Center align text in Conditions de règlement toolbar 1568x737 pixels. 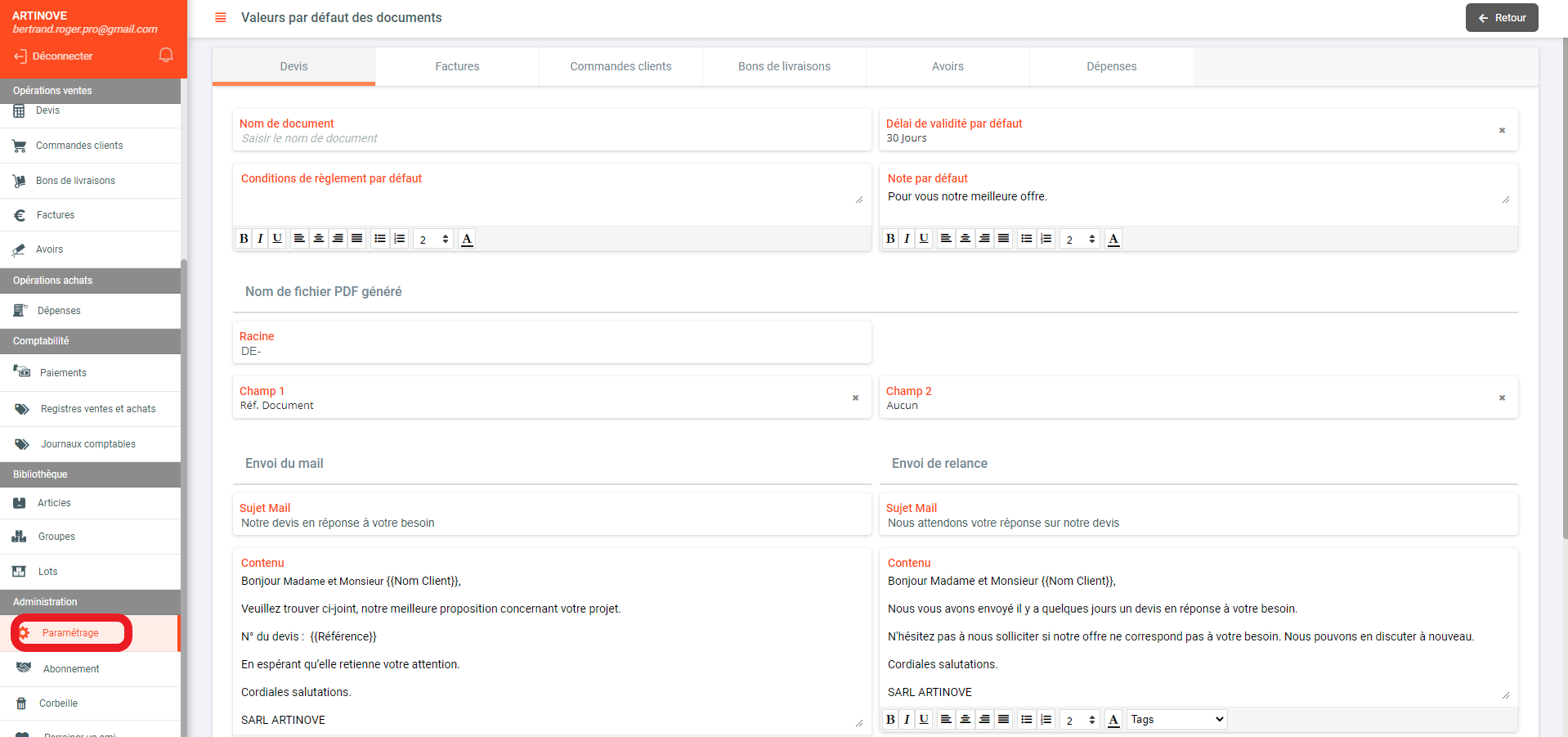pos(318,239)
